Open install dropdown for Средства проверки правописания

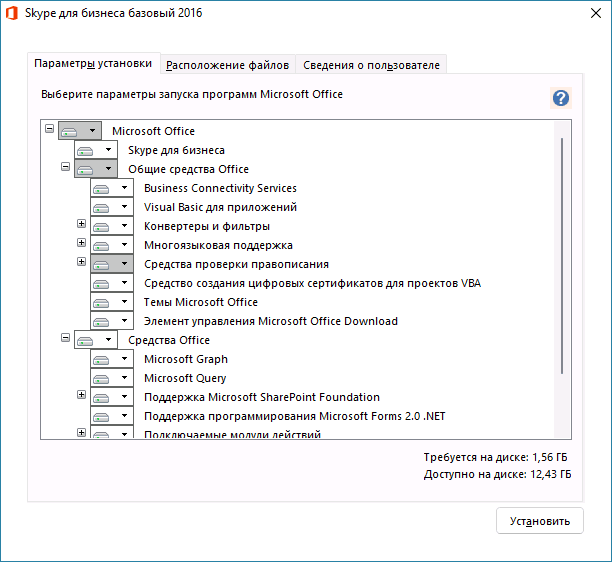pos(112,264)
